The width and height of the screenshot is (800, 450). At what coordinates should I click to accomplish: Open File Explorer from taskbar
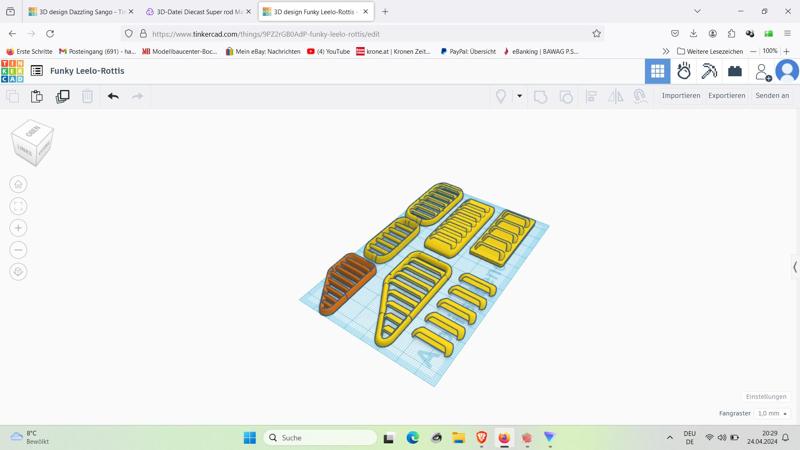(x=458, y=438)
